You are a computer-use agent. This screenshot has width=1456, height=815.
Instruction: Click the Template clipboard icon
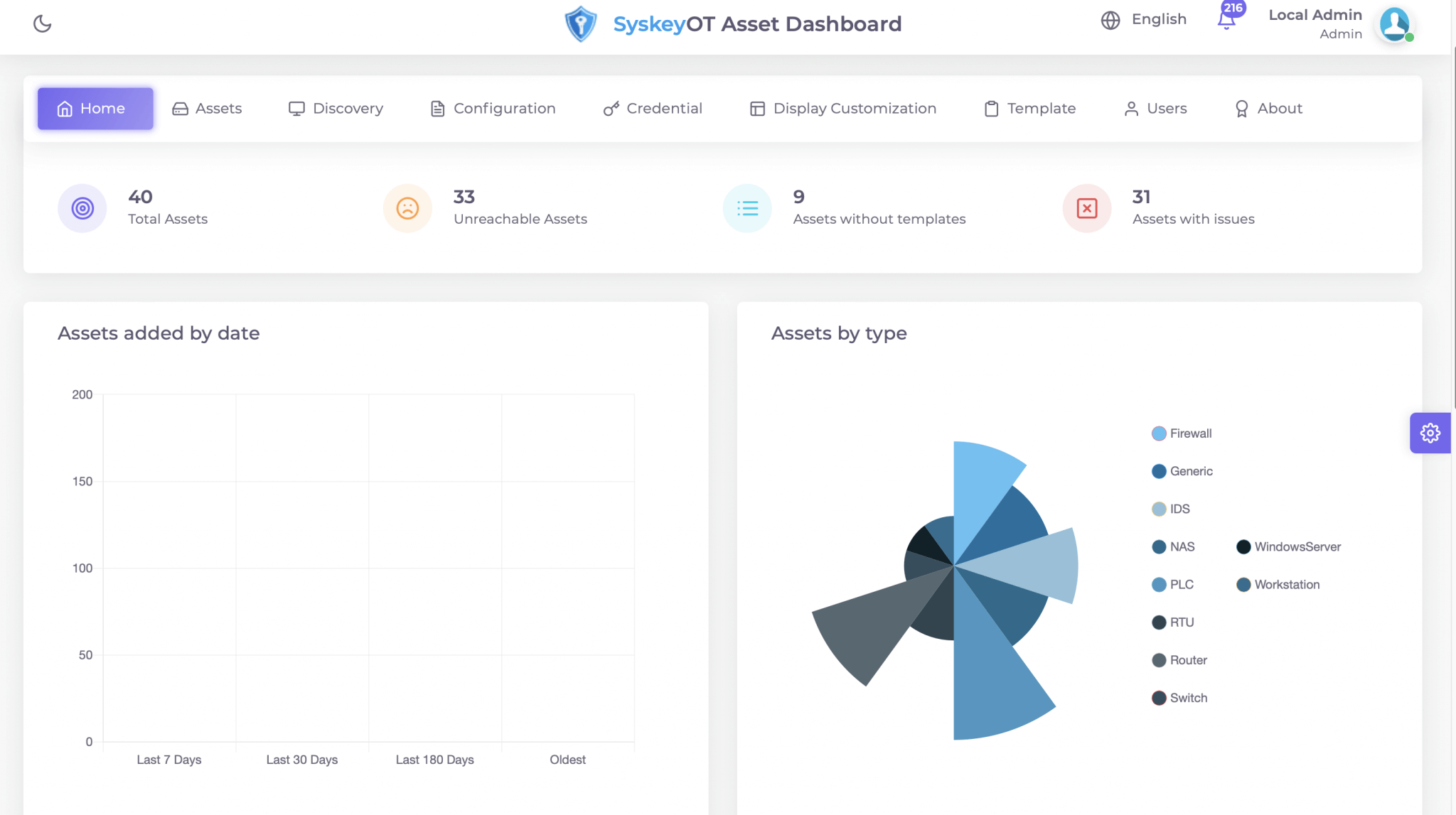point(990,108)
